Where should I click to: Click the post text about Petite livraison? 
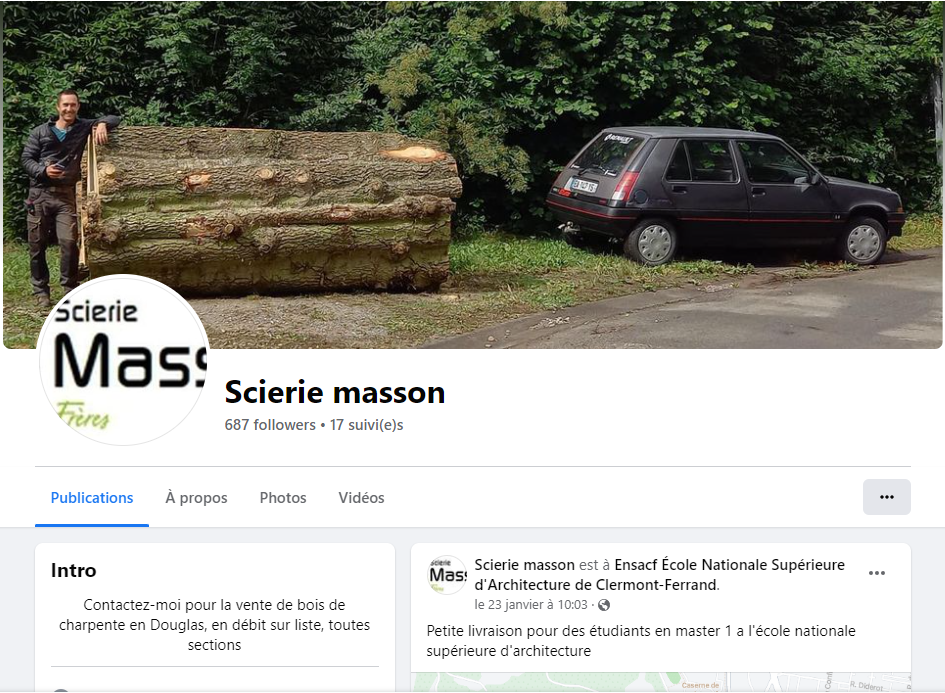(x=641, y=641)
